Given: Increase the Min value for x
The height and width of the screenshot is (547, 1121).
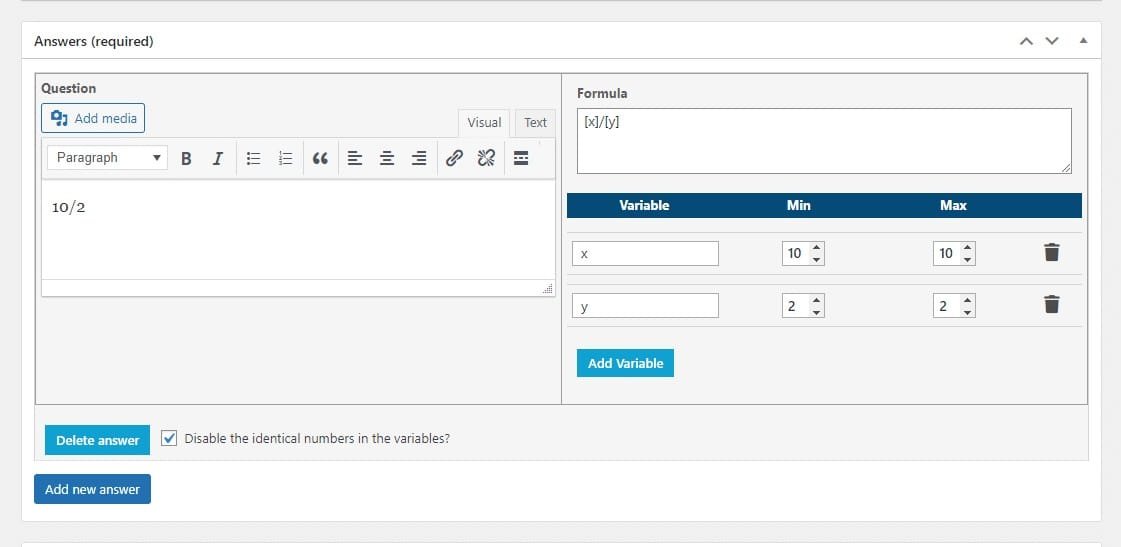Looking at the screenshot, I should click(816, 247).
